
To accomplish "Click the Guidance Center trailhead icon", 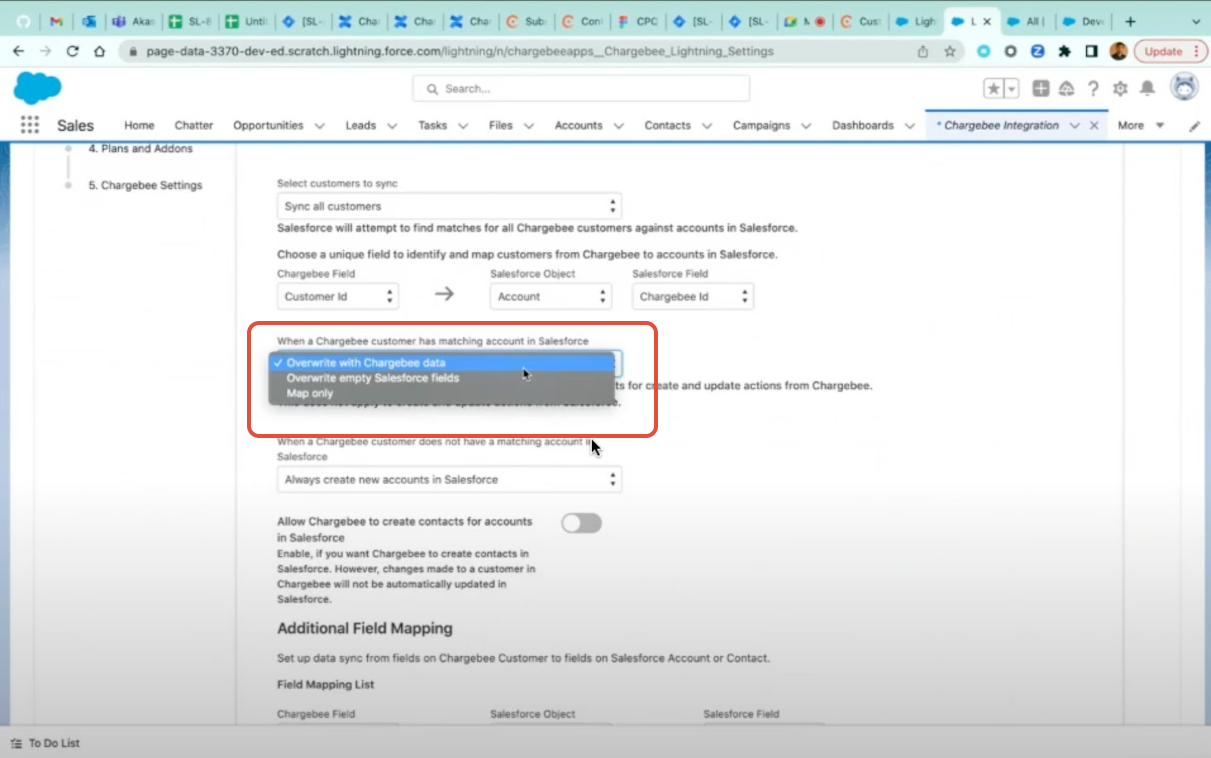I will point(1067,89).
